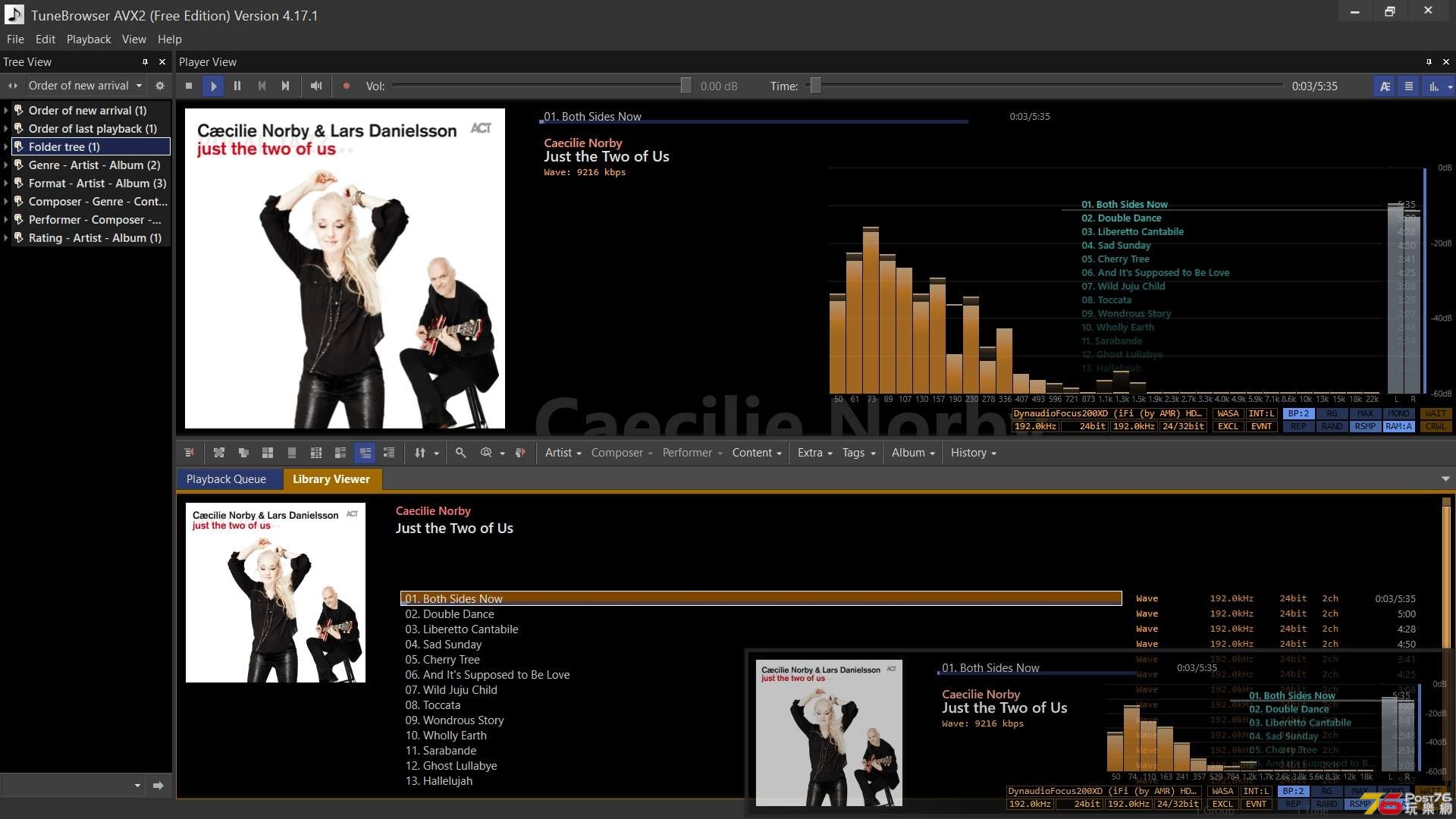This screenshot has height=819, width=1456.
Task: Toggle the RAM:A indicator
Action: click(1398, 426)
